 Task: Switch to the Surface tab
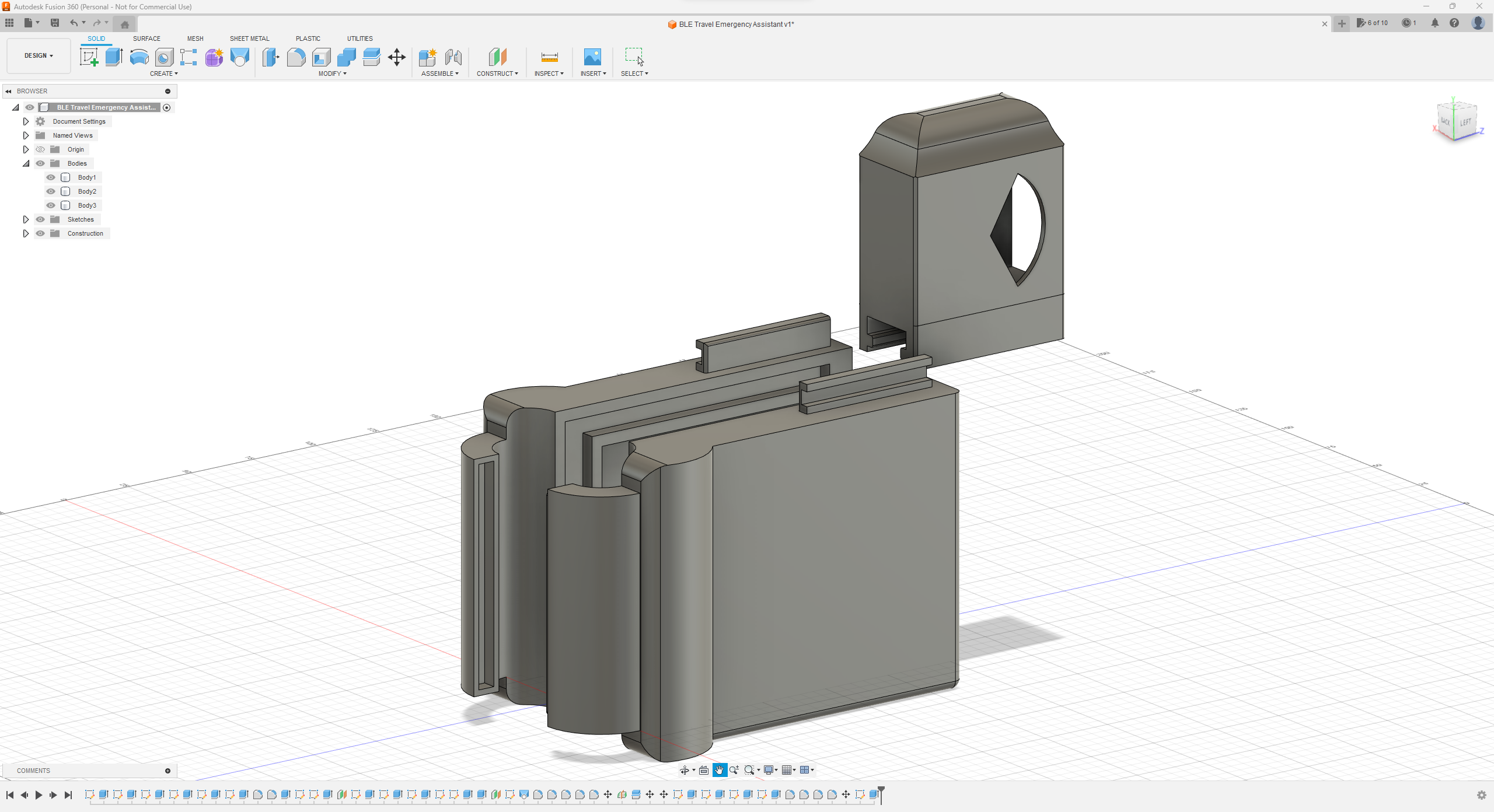point(146,38)
